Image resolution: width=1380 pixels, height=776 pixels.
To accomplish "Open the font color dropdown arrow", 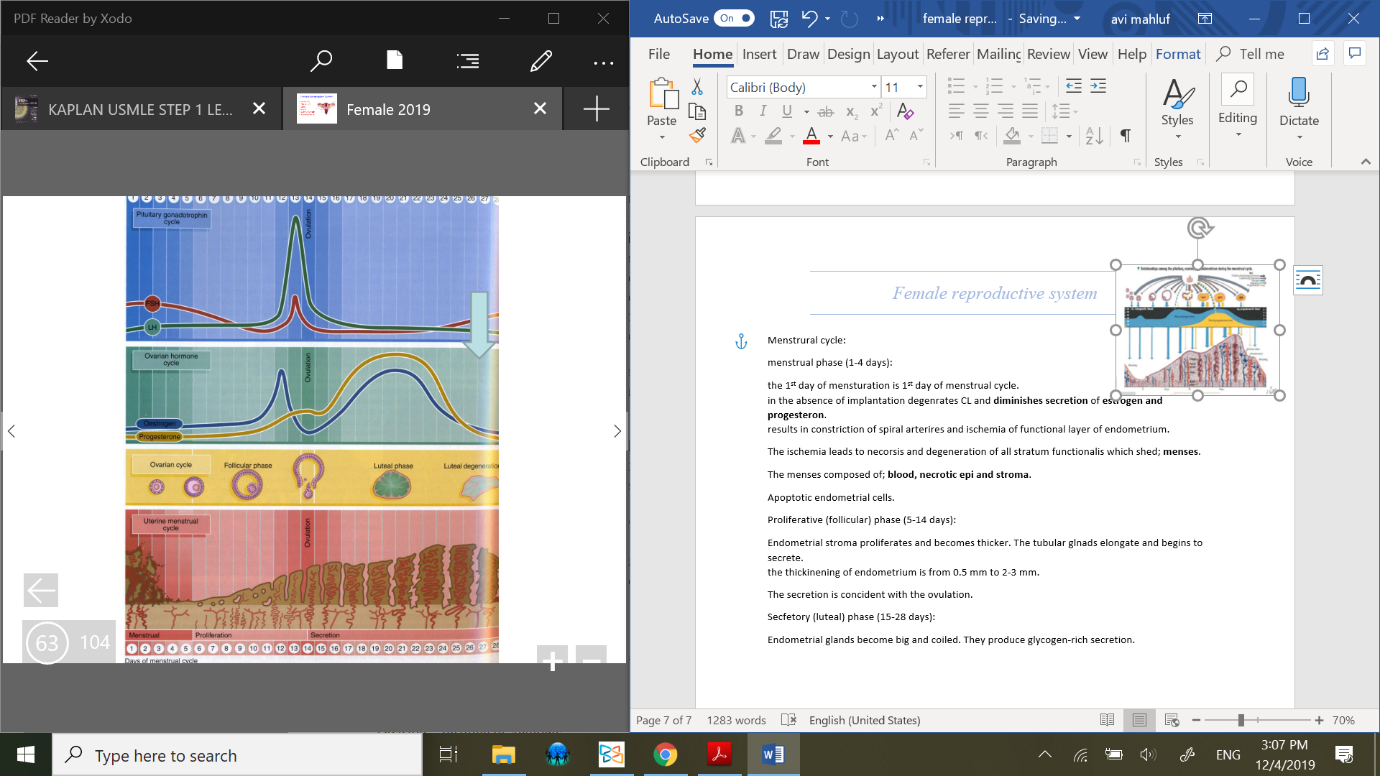I will click(830, 136).
